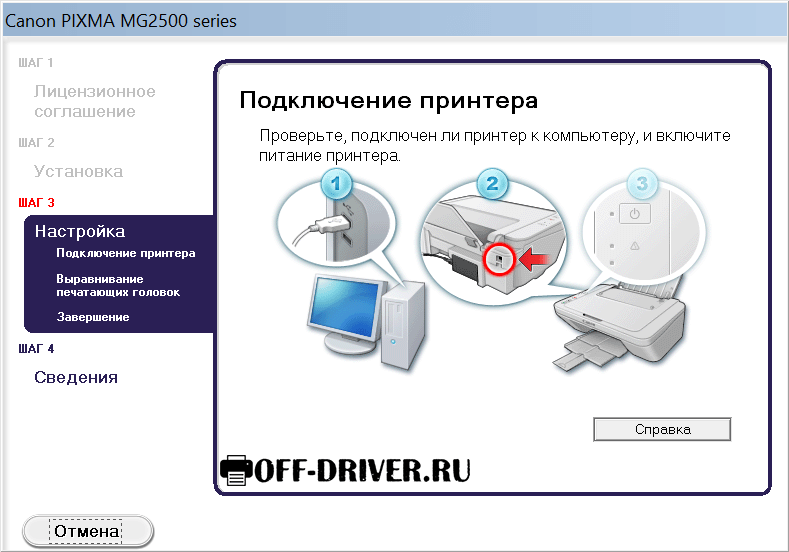Click the ШАГ 4 label

coord(36,349)
